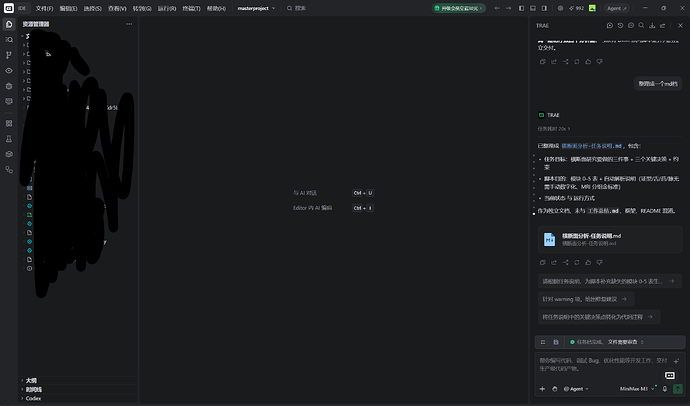Open the 选择(S) menu

92,8
